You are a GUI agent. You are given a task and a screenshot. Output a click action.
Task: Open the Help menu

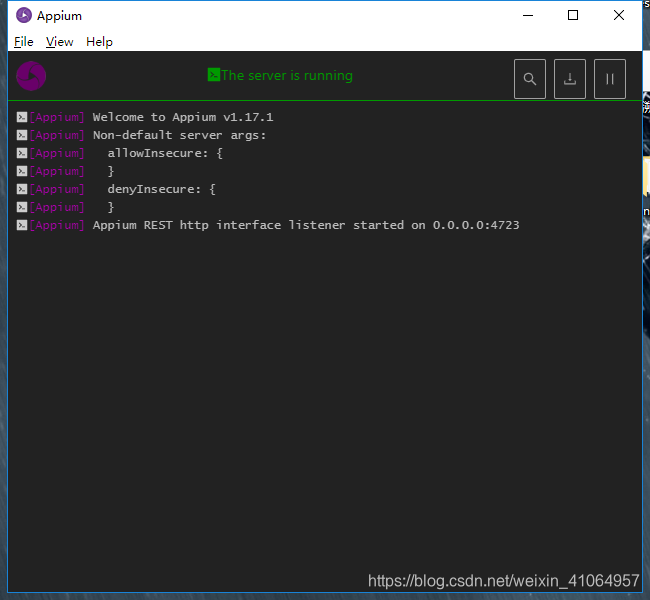[99, 42]
